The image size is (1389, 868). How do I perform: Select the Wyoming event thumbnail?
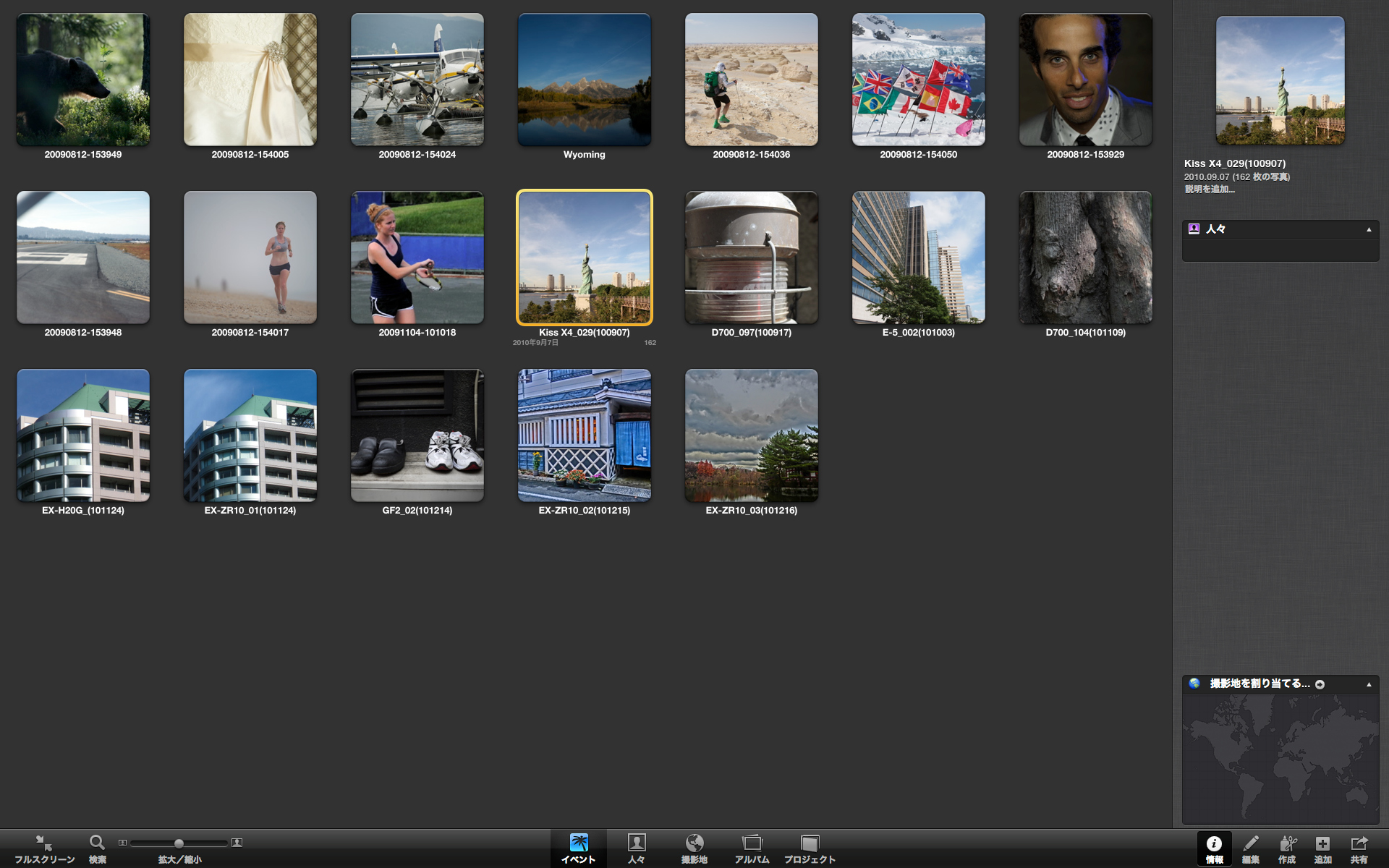[584, 80]
